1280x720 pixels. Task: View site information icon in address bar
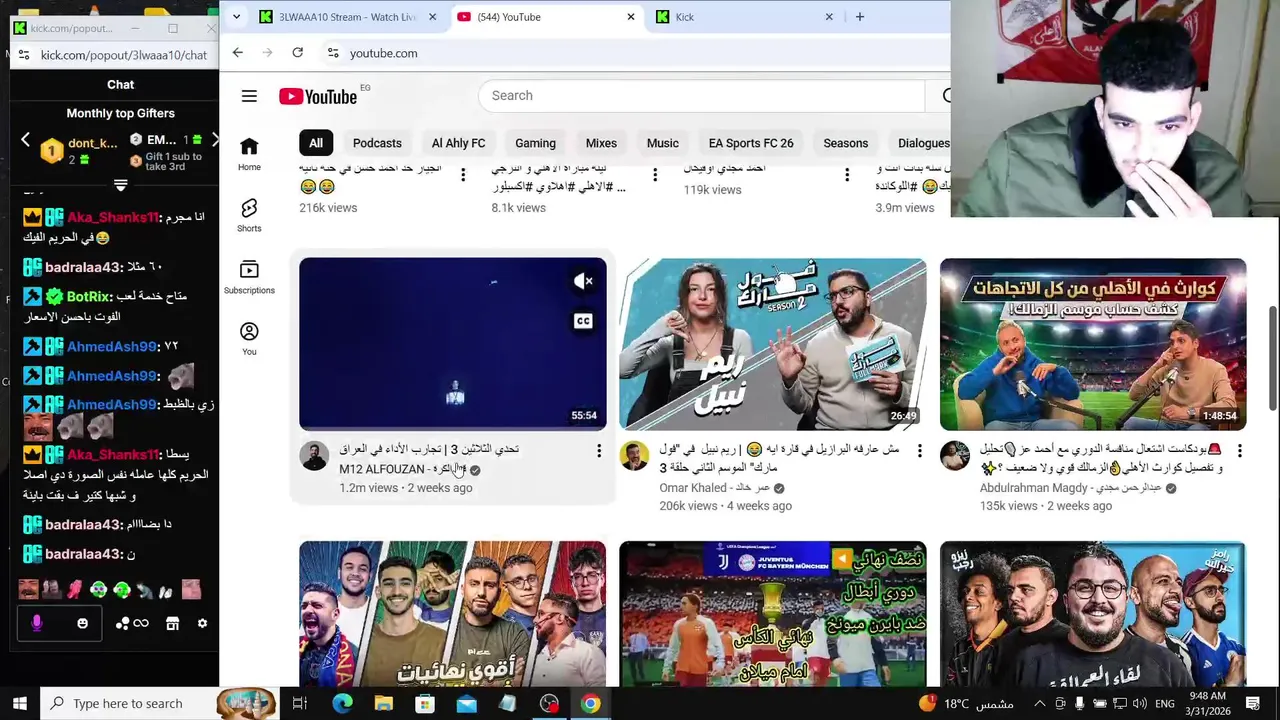point(333,53)
